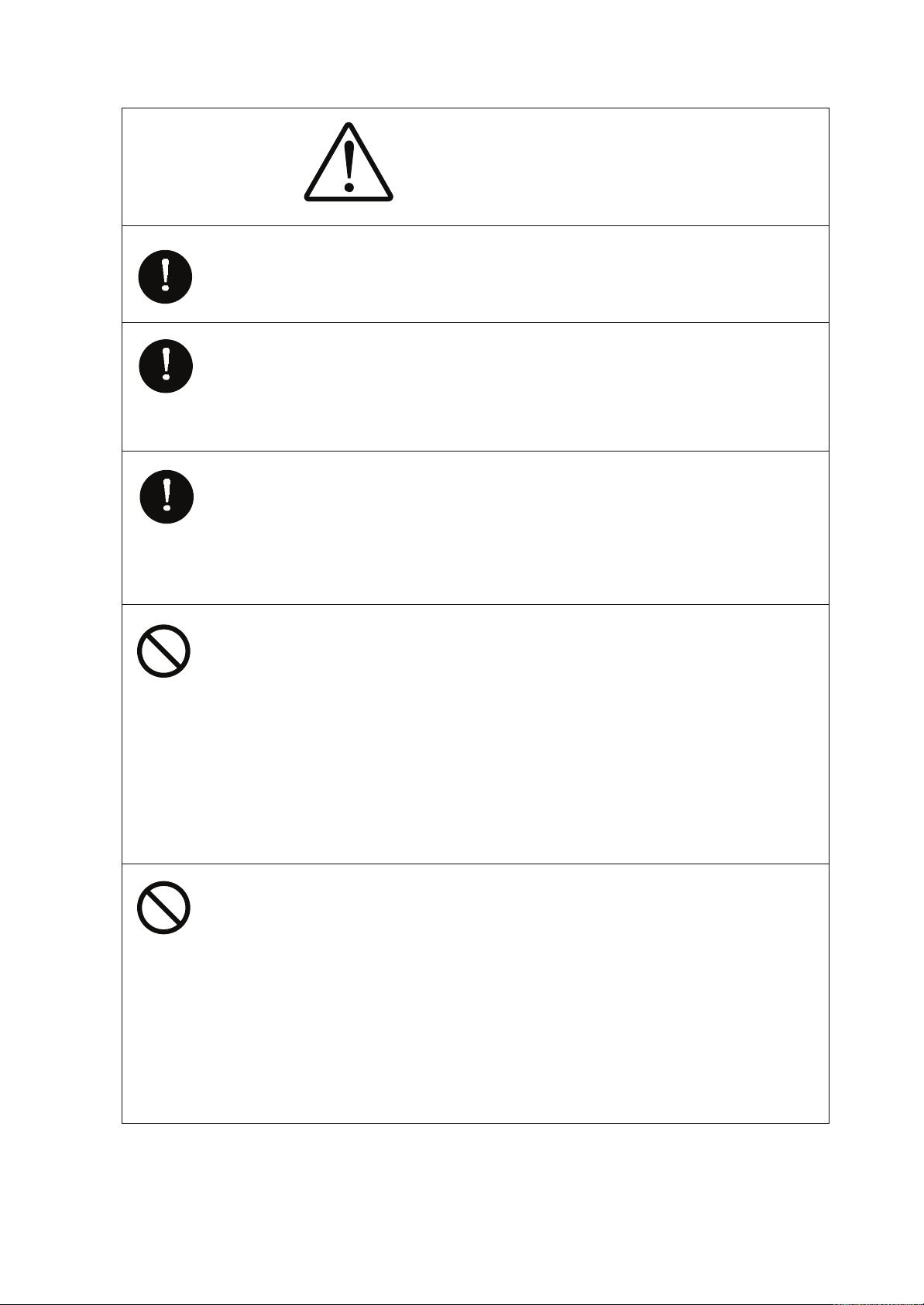Click divider between first and second exclamation rows

pos(476,322)
